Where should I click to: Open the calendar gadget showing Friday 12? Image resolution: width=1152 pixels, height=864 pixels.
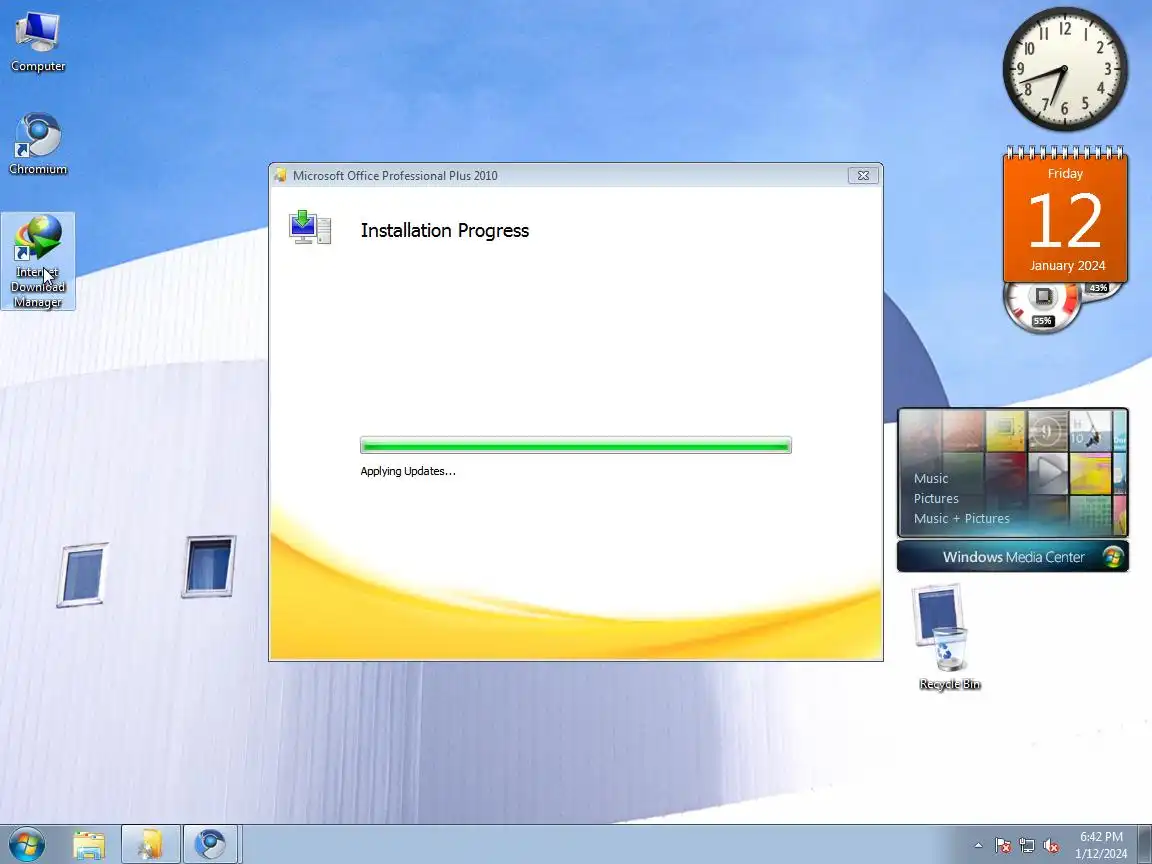click(x=1065, y=215)
